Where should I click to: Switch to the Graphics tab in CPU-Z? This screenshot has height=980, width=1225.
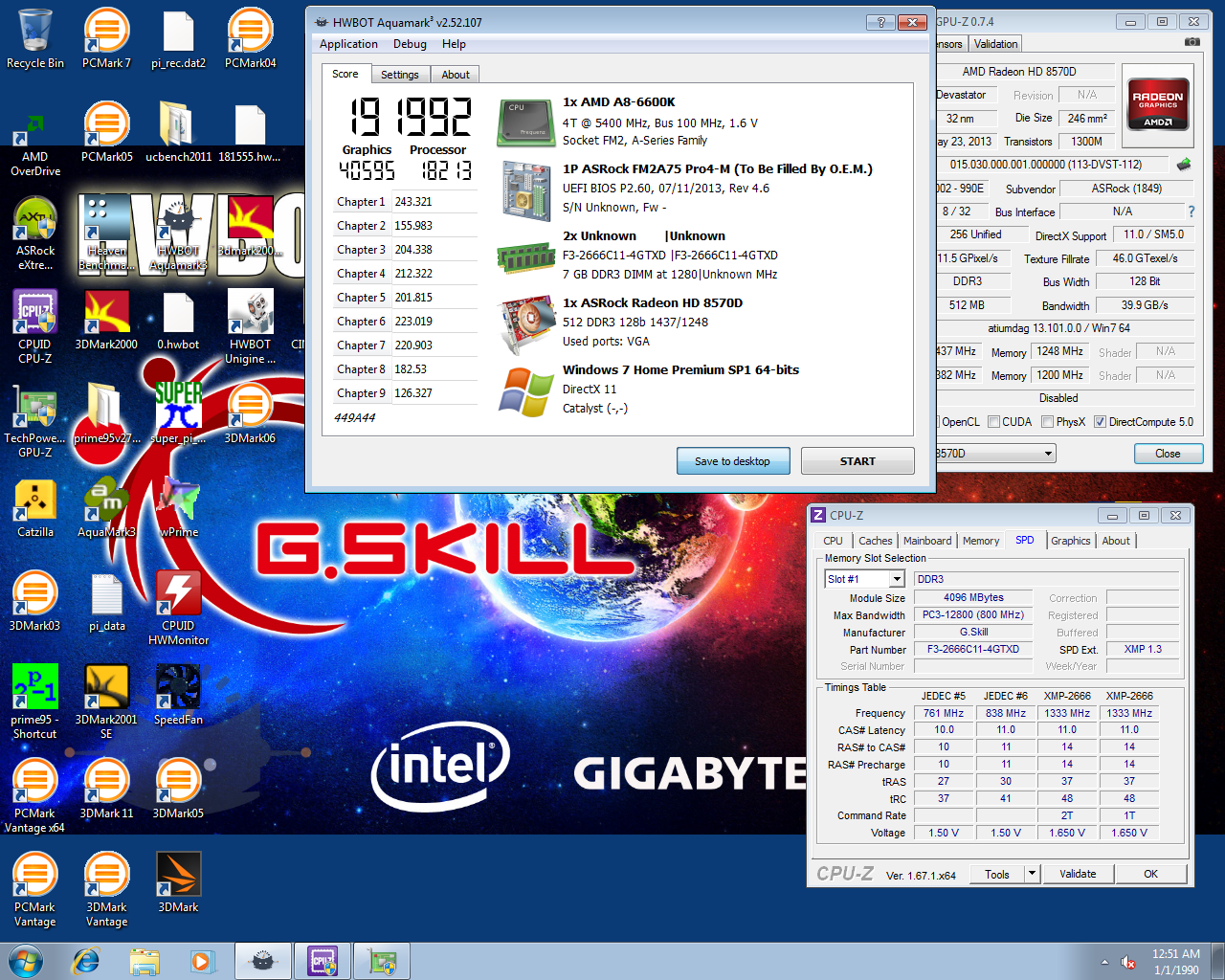(1070, 541)
